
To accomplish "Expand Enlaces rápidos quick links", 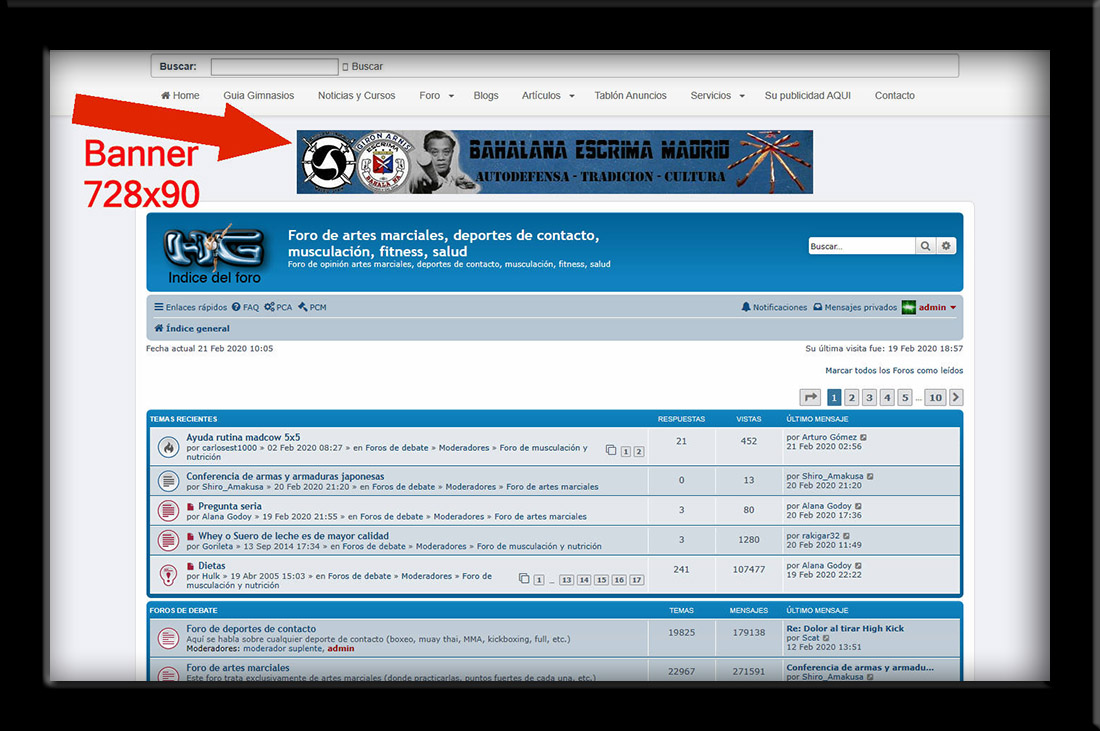I will (191, 308).
